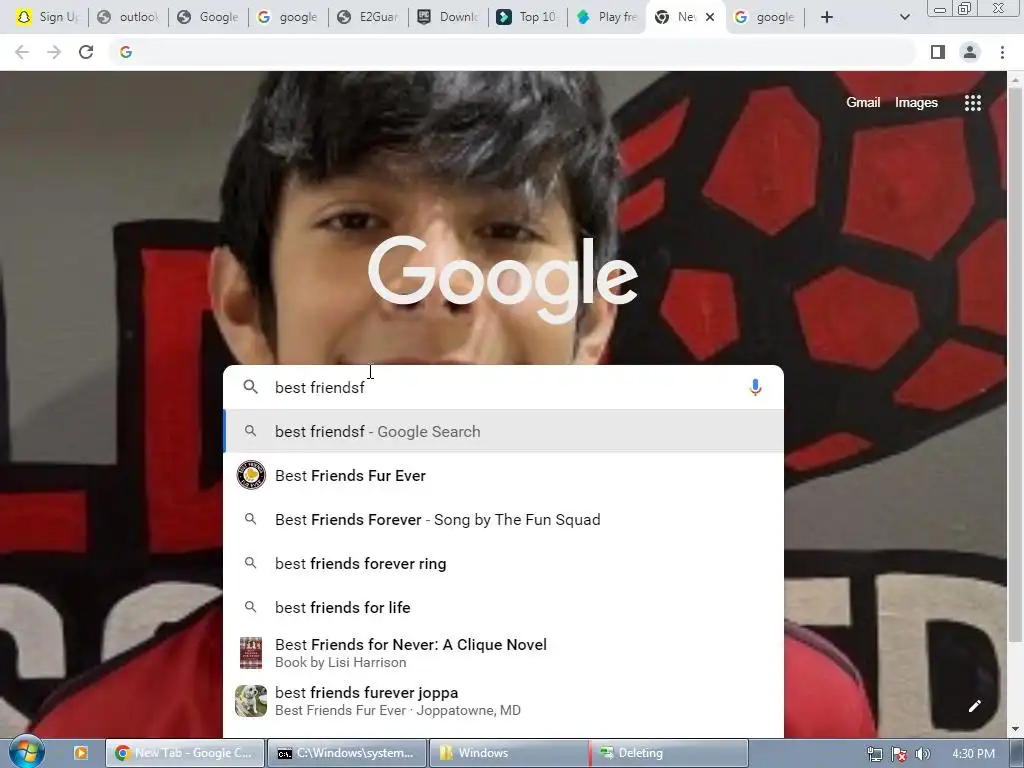Click the Best Friends Fur Ever logo icon
The image size is (1024, 768).
(x=251, y=475)
